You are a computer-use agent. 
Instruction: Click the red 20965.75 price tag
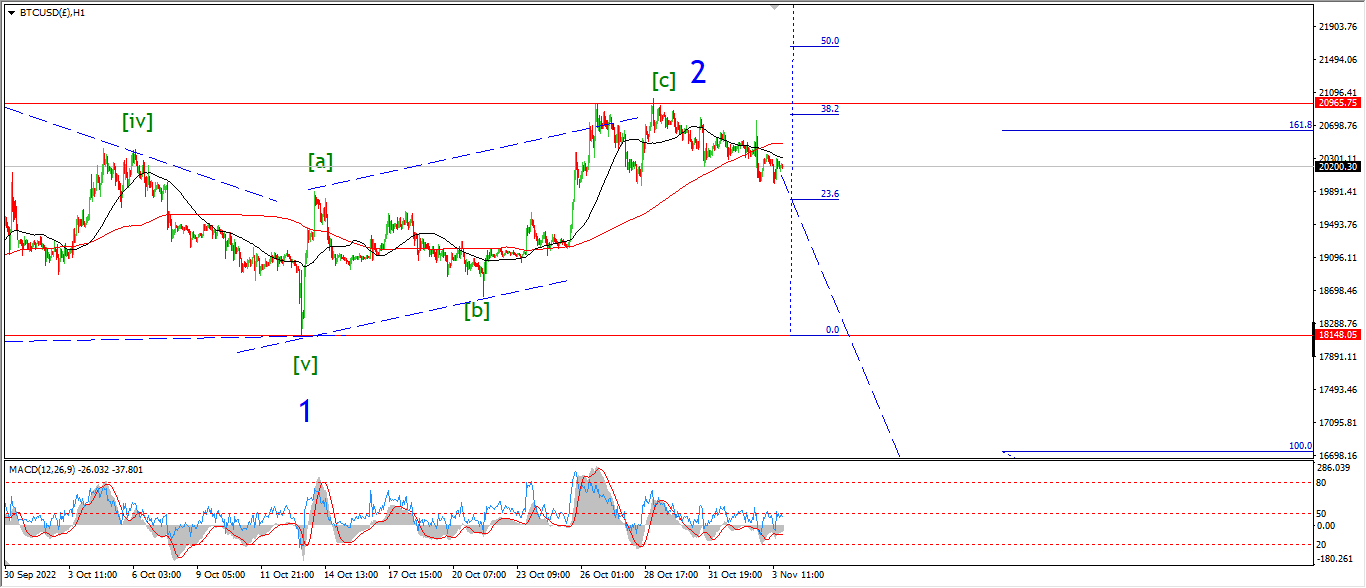[x=1338, y=103]
